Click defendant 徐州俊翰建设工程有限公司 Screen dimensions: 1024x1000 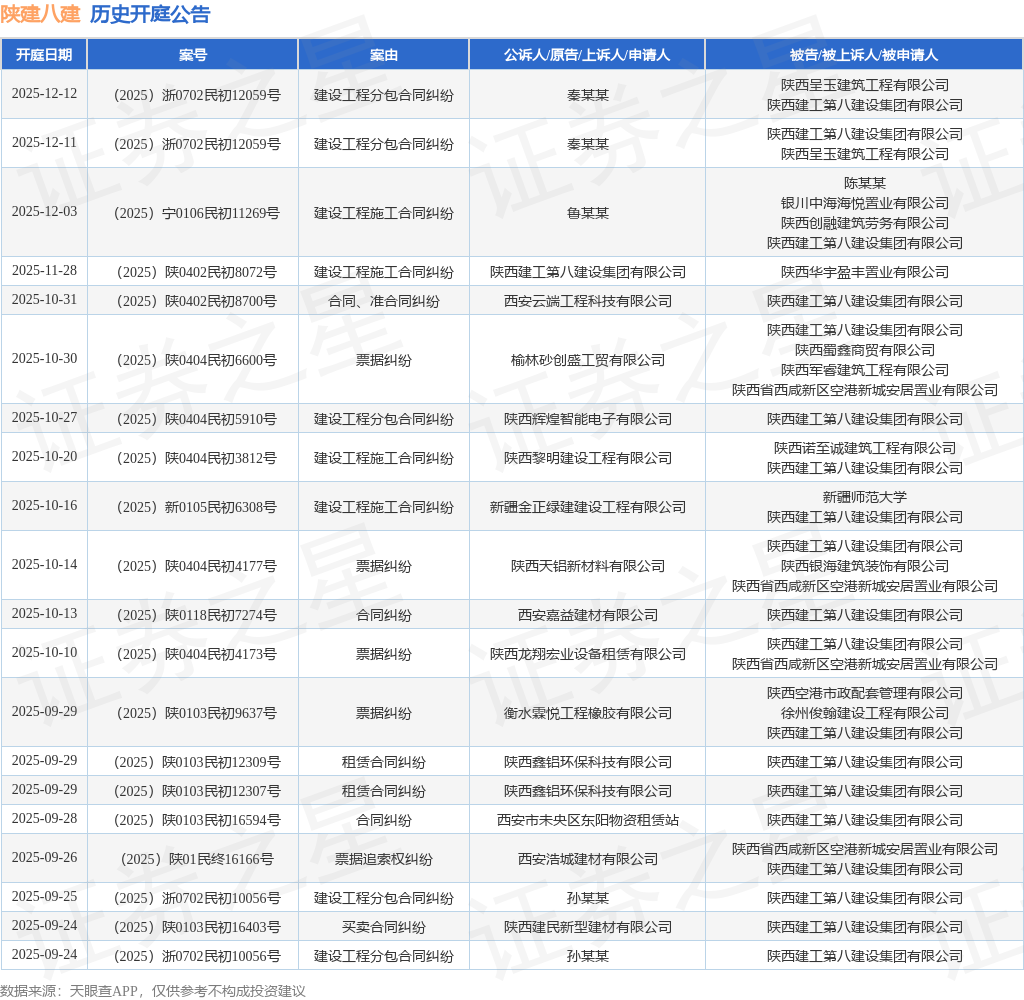865,713
